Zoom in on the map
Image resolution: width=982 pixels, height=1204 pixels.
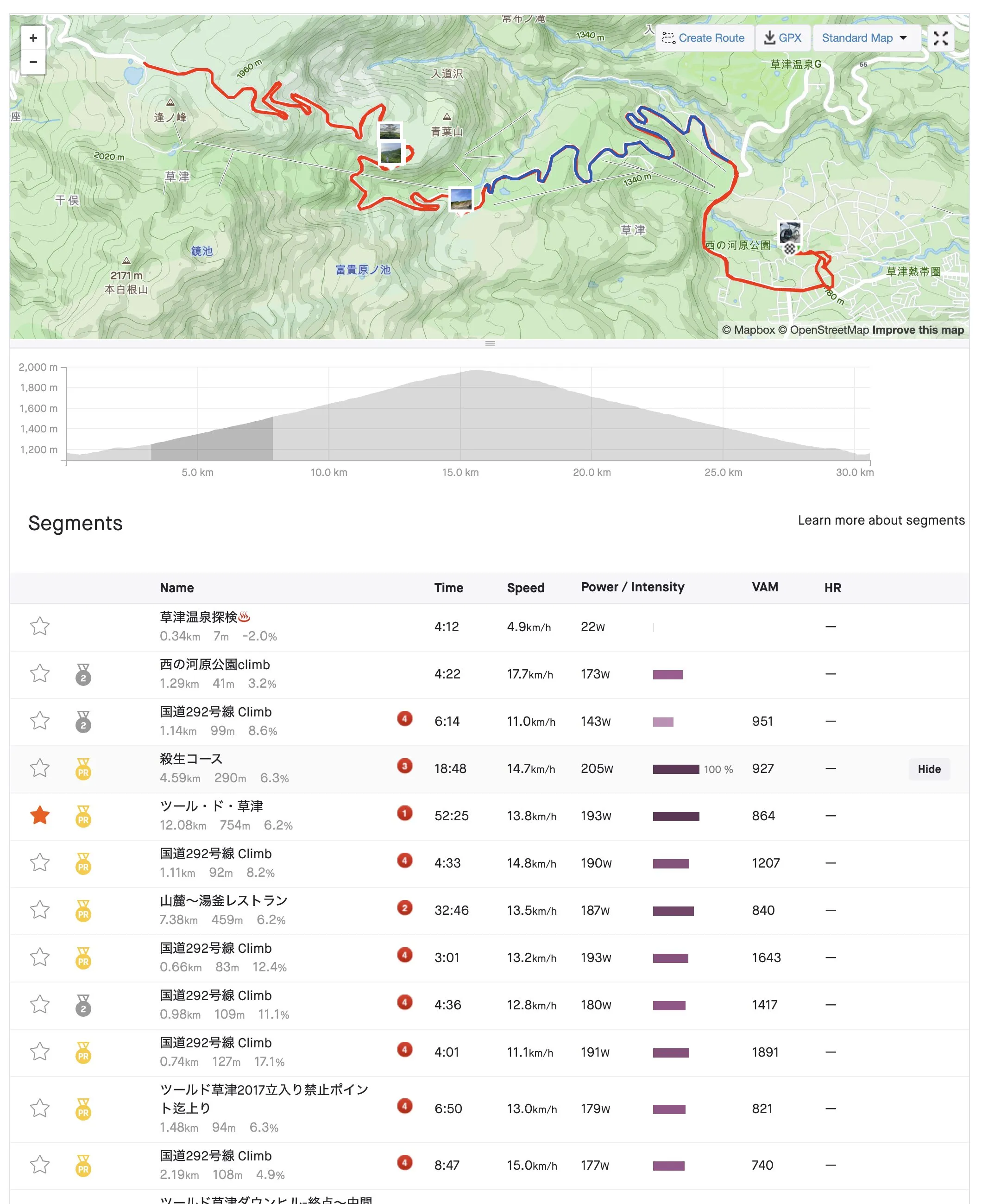click(33, 38)
